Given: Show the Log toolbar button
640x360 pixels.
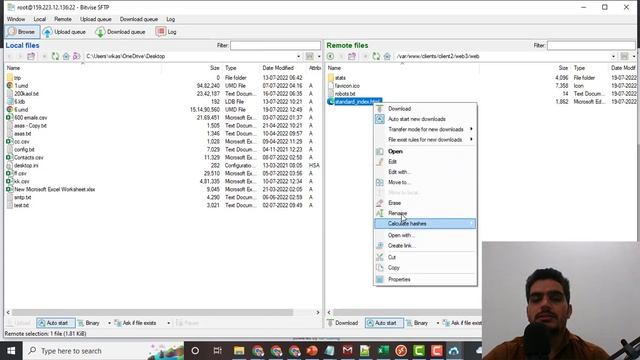Looking at the screenshot, I should 167,32.
